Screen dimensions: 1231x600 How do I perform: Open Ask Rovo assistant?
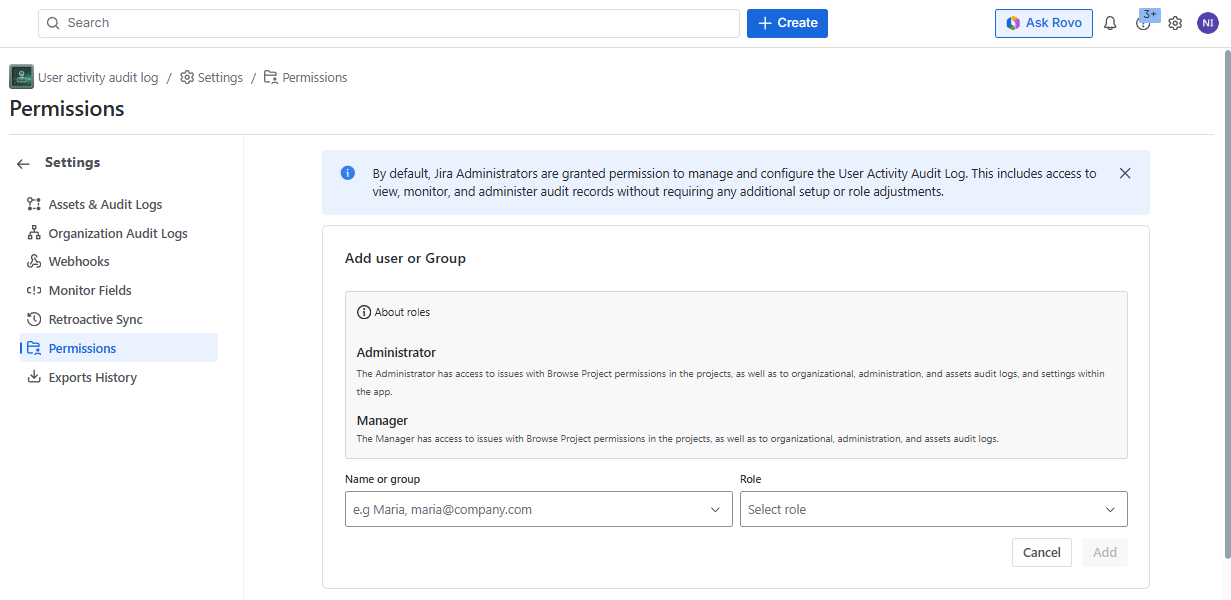coord(1043,23)
